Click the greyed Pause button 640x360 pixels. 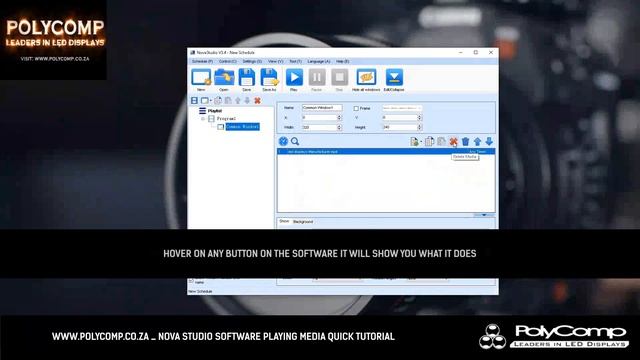tap(317, 78)
